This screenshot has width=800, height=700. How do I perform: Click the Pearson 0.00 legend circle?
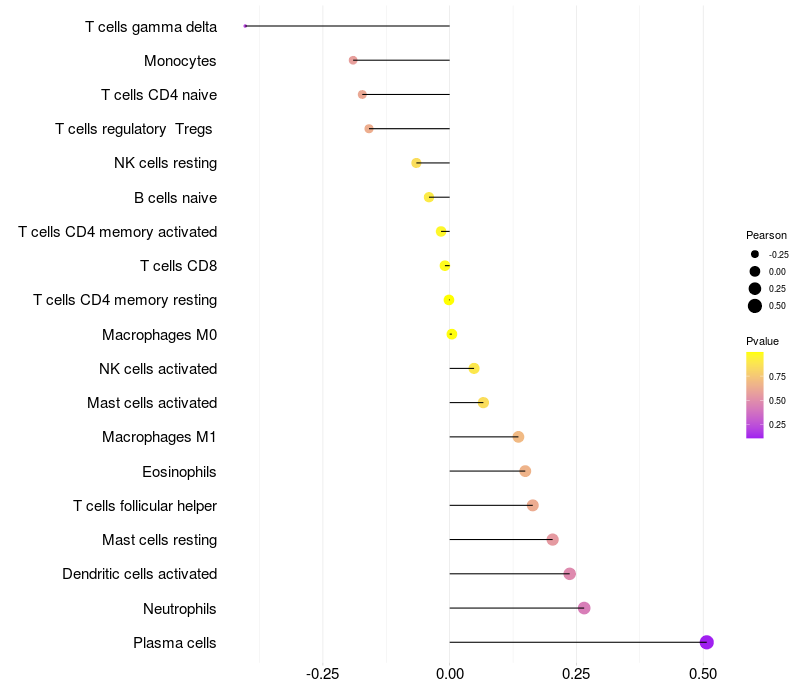[755, 271]
